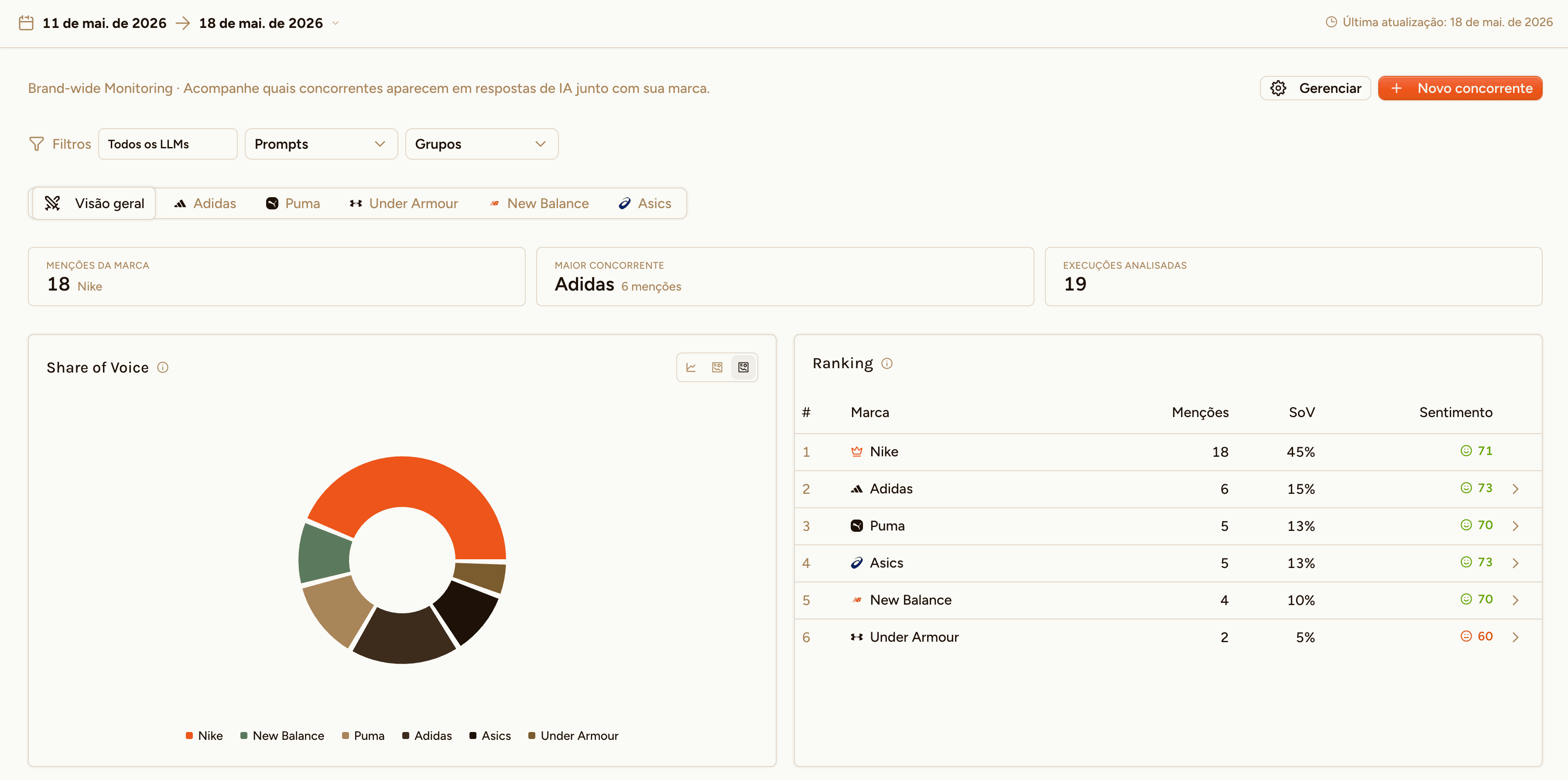Click the 10% SoV value for New Balance

(1301, 601)
